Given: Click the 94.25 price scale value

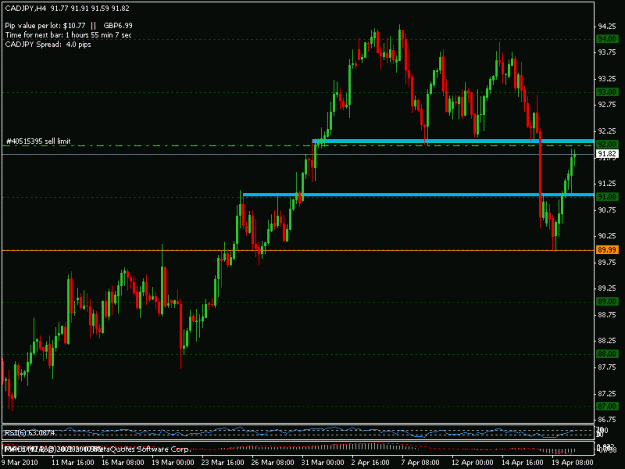Looking at the screenshot, I should (607, 26).
